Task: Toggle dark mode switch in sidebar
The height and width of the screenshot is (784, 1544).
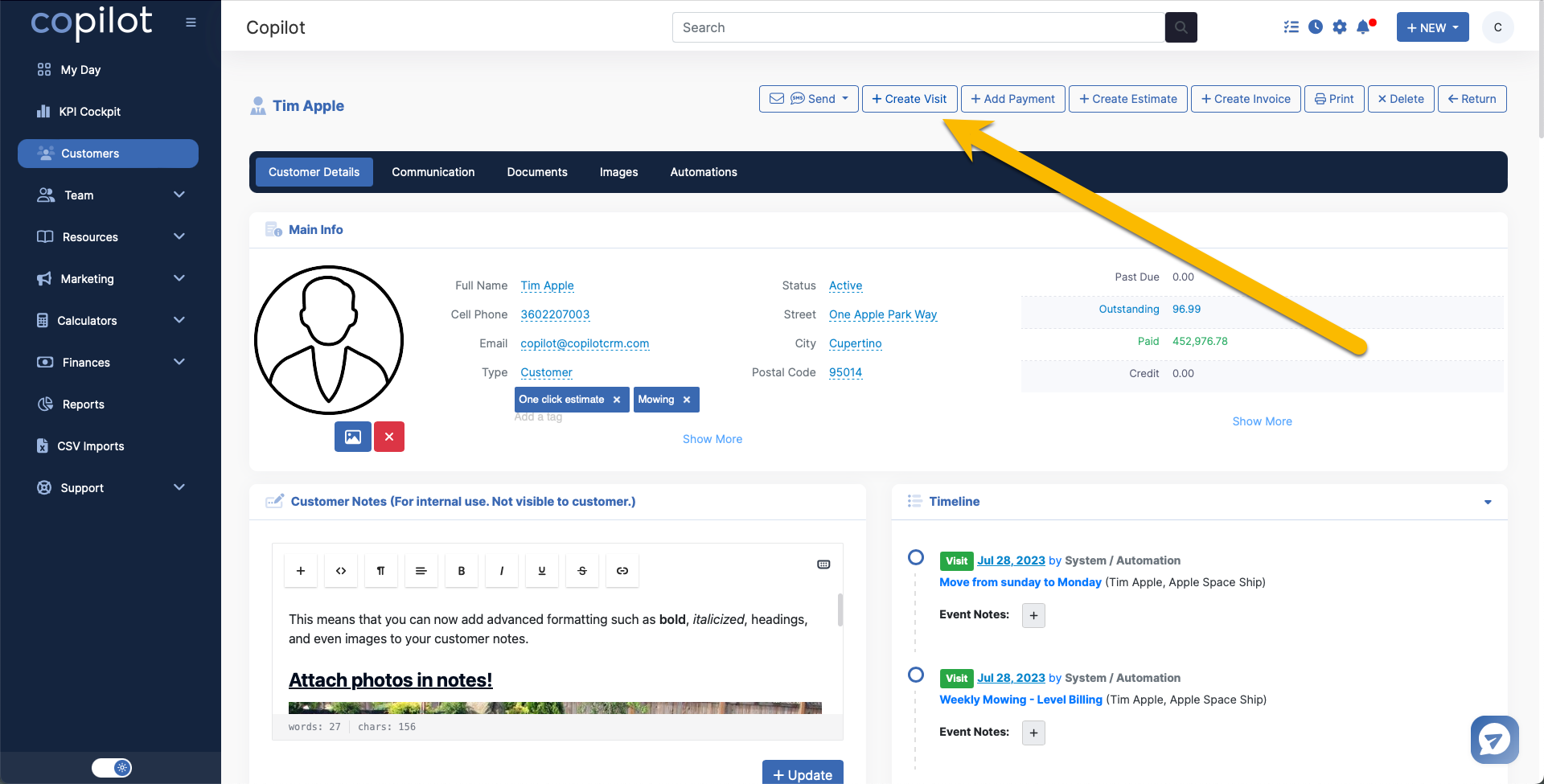Action: coord(112,768)
